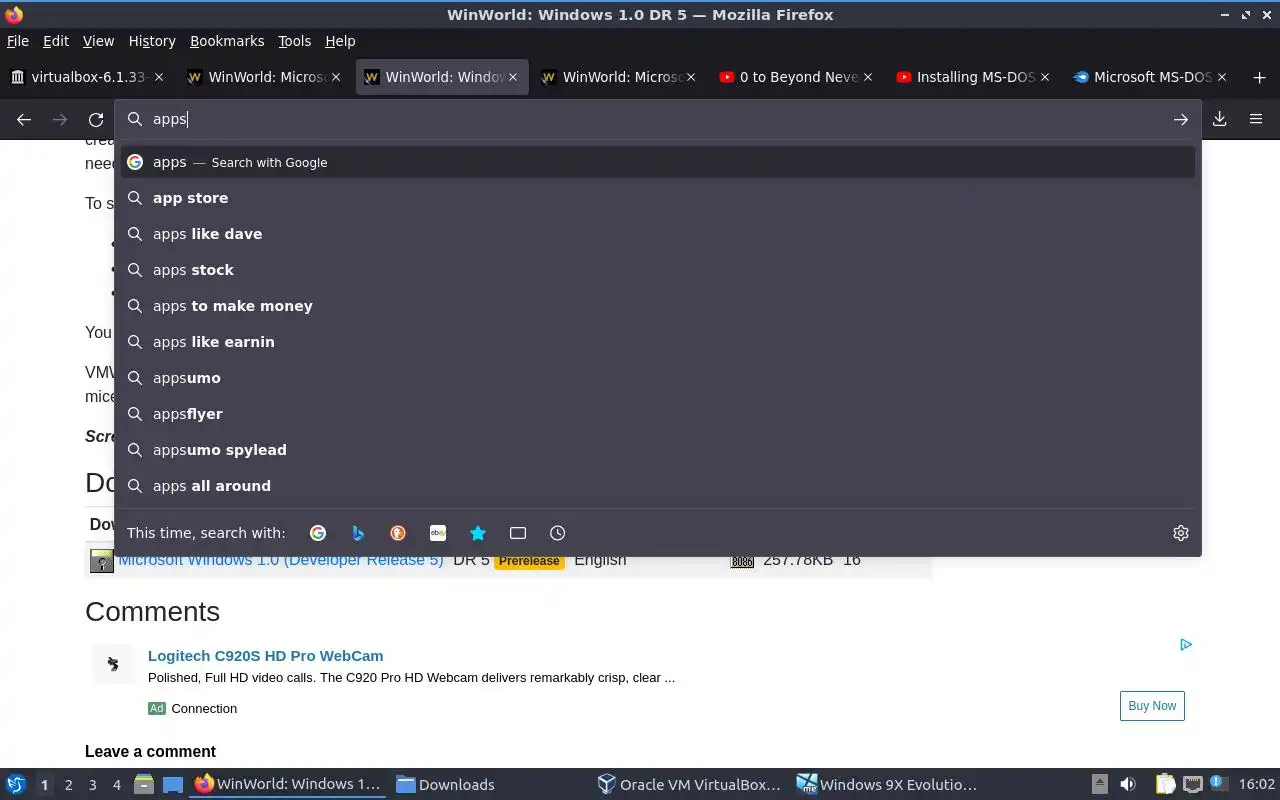
Task: Reload the current page
Action: pyautogui.click(x=96, y=119)
